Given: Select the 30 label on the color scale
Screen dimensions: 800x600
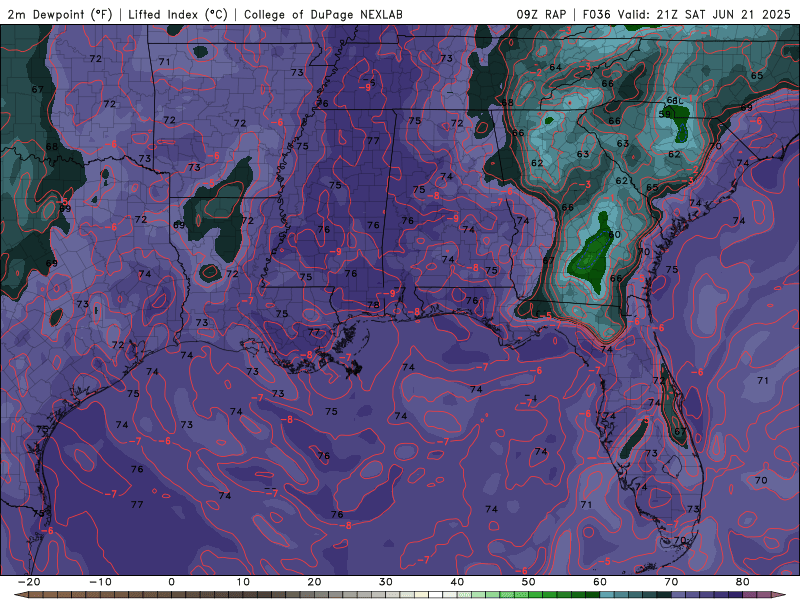Looking at the screenshot, I should coord(386,582).
